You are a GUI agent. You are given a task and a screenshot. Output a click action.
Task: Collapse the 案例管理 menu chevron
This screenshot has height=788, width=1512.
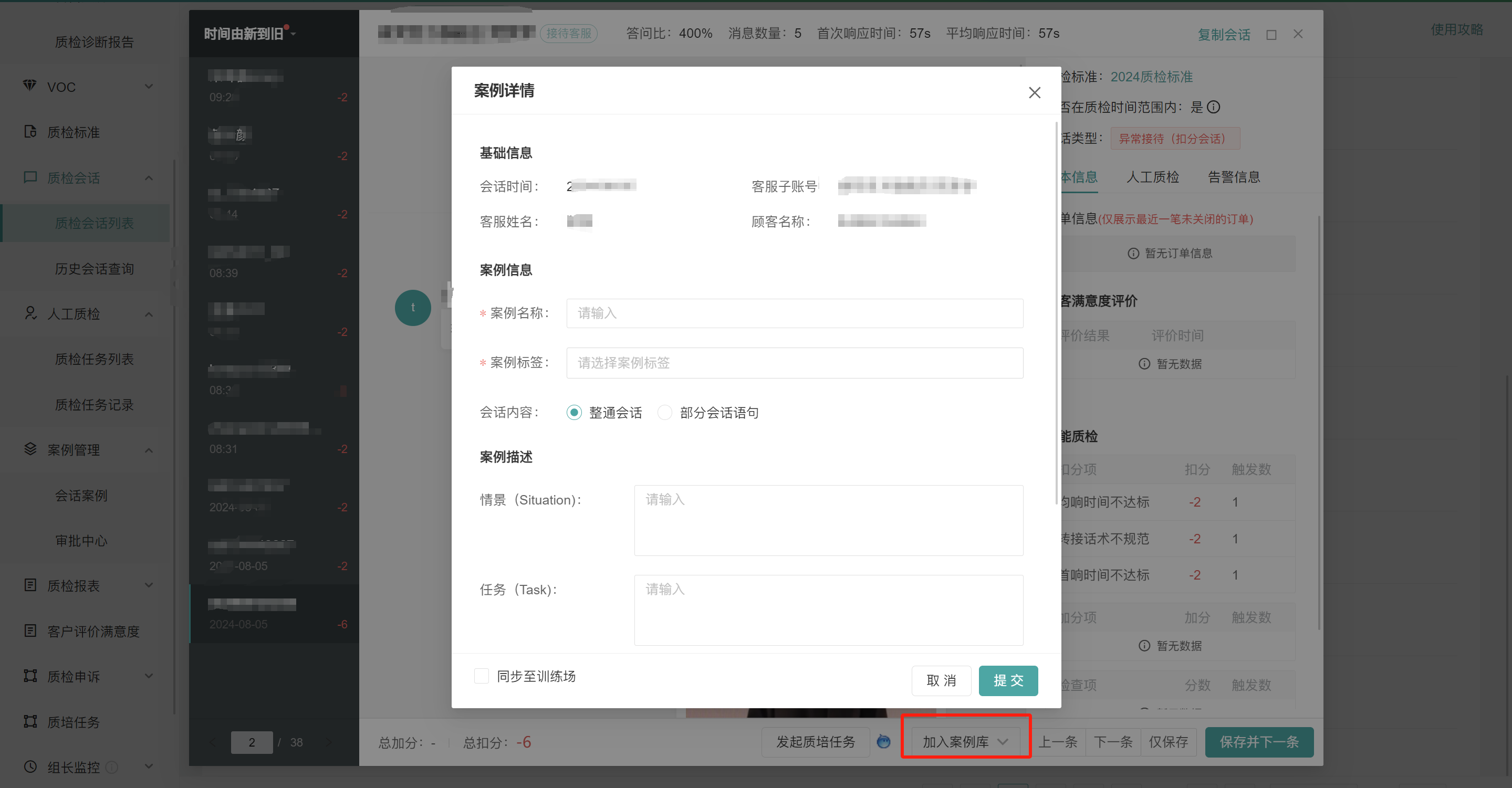point(149,450)
